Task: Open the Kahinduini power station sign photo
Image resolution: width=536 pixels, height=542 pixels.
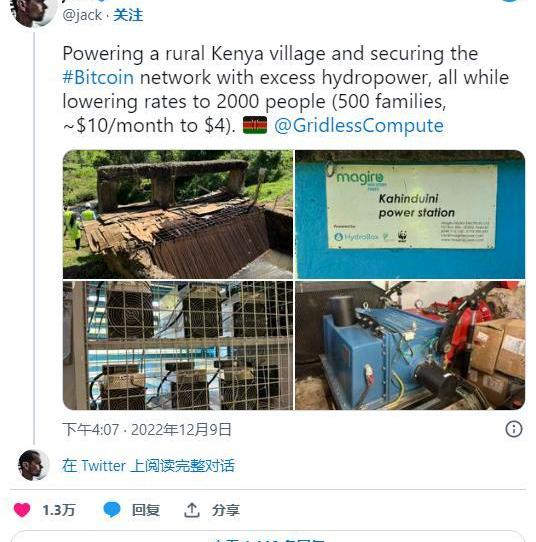Action: click(x=410, y=214)
